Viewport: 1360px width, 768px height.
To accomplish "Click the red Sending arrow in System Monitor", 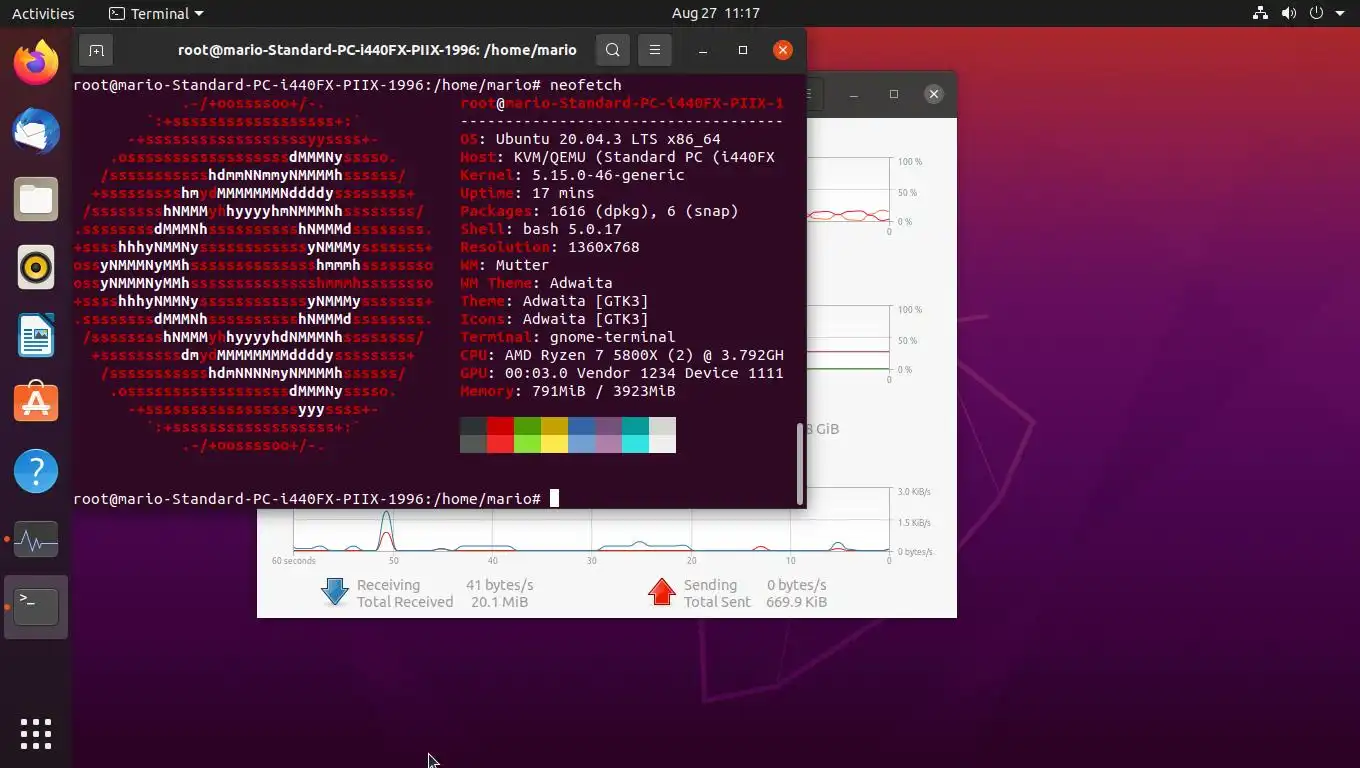I will point(662,592).
